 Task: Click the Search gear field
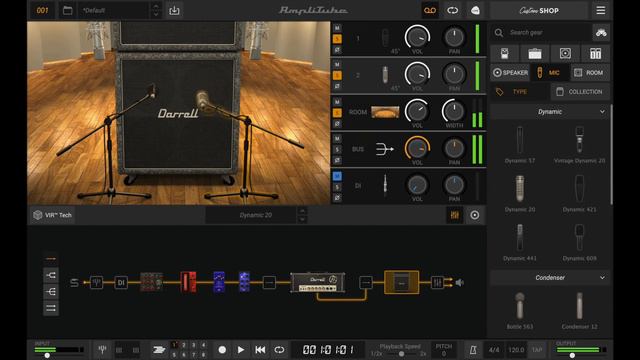click(542, 32)
